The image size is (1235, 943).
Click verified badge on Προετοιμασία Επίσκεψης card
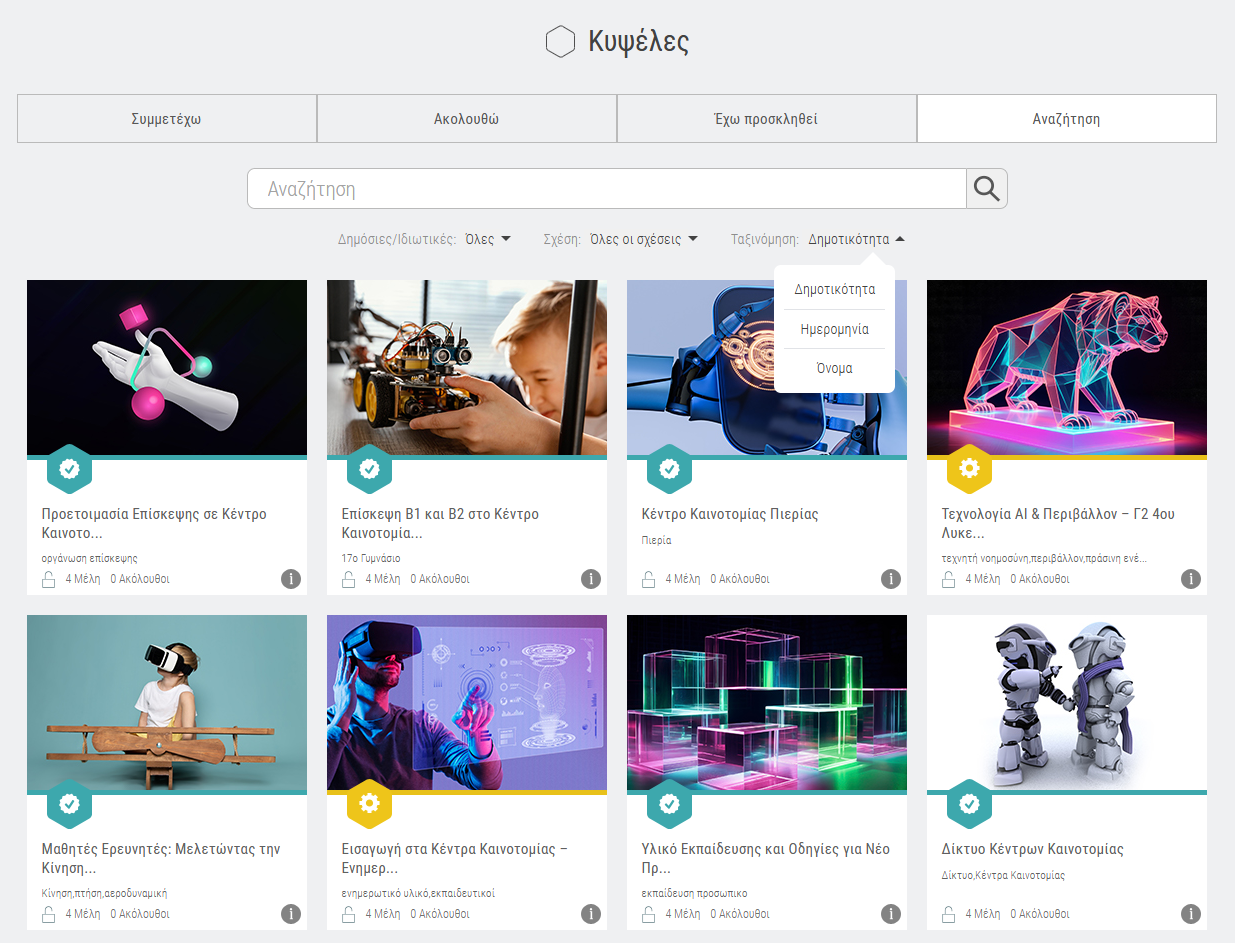pyautogui.click(x=69, y=468)
